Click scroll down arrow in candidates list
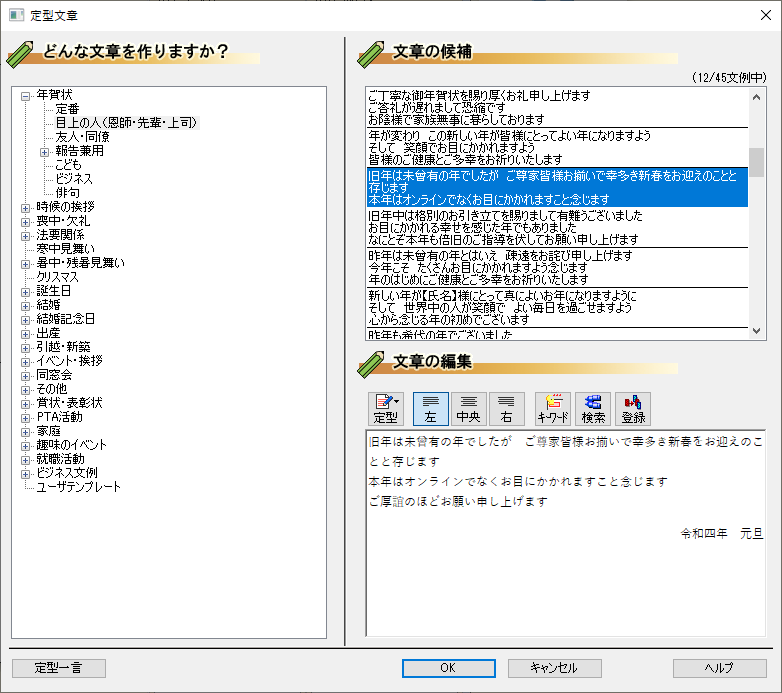The width and height of the screenshot is (782, 693). (x=756, y=331)
